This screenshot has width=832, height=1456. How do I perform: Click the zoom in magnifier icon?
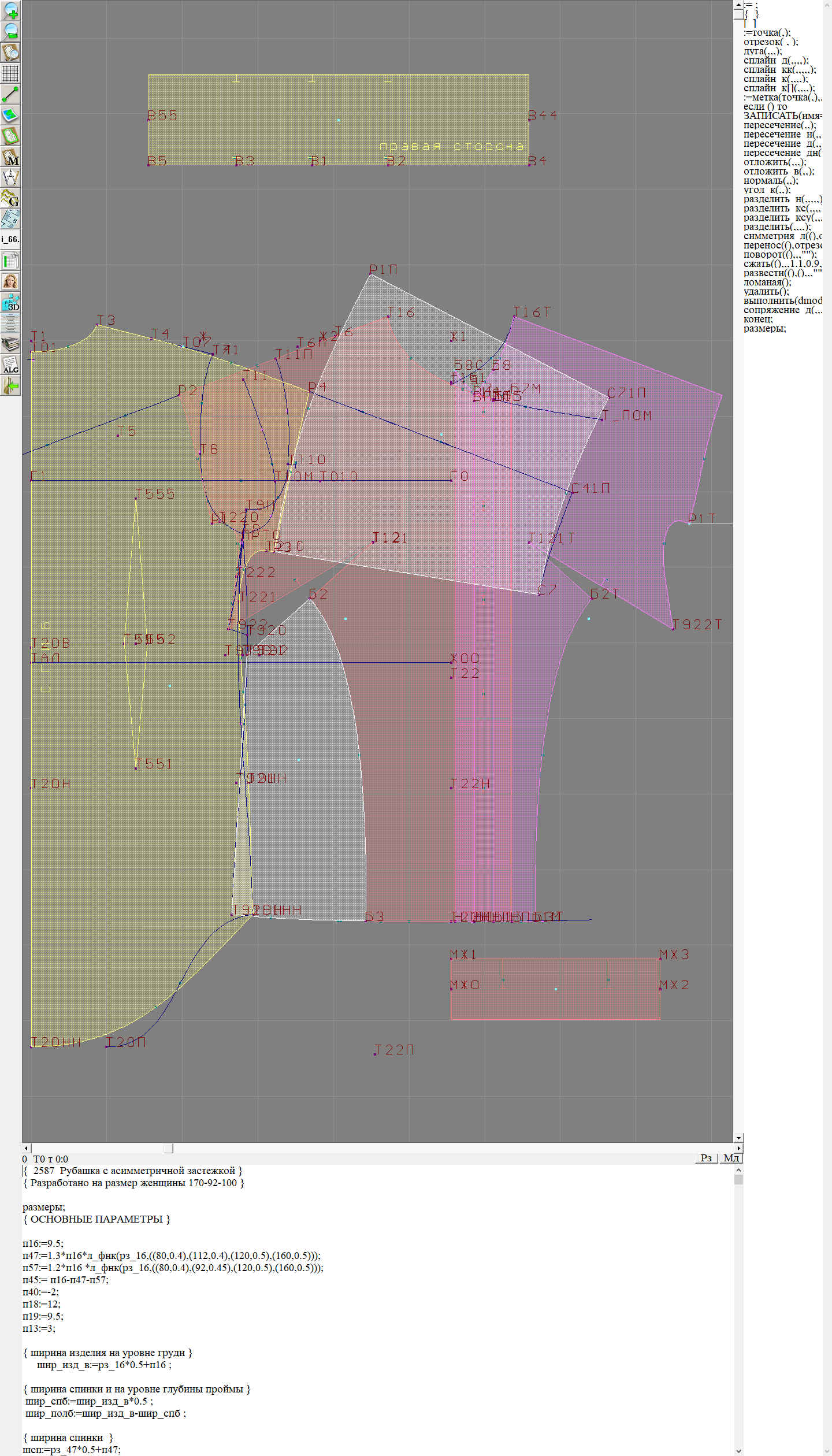(x=10, y=10)
